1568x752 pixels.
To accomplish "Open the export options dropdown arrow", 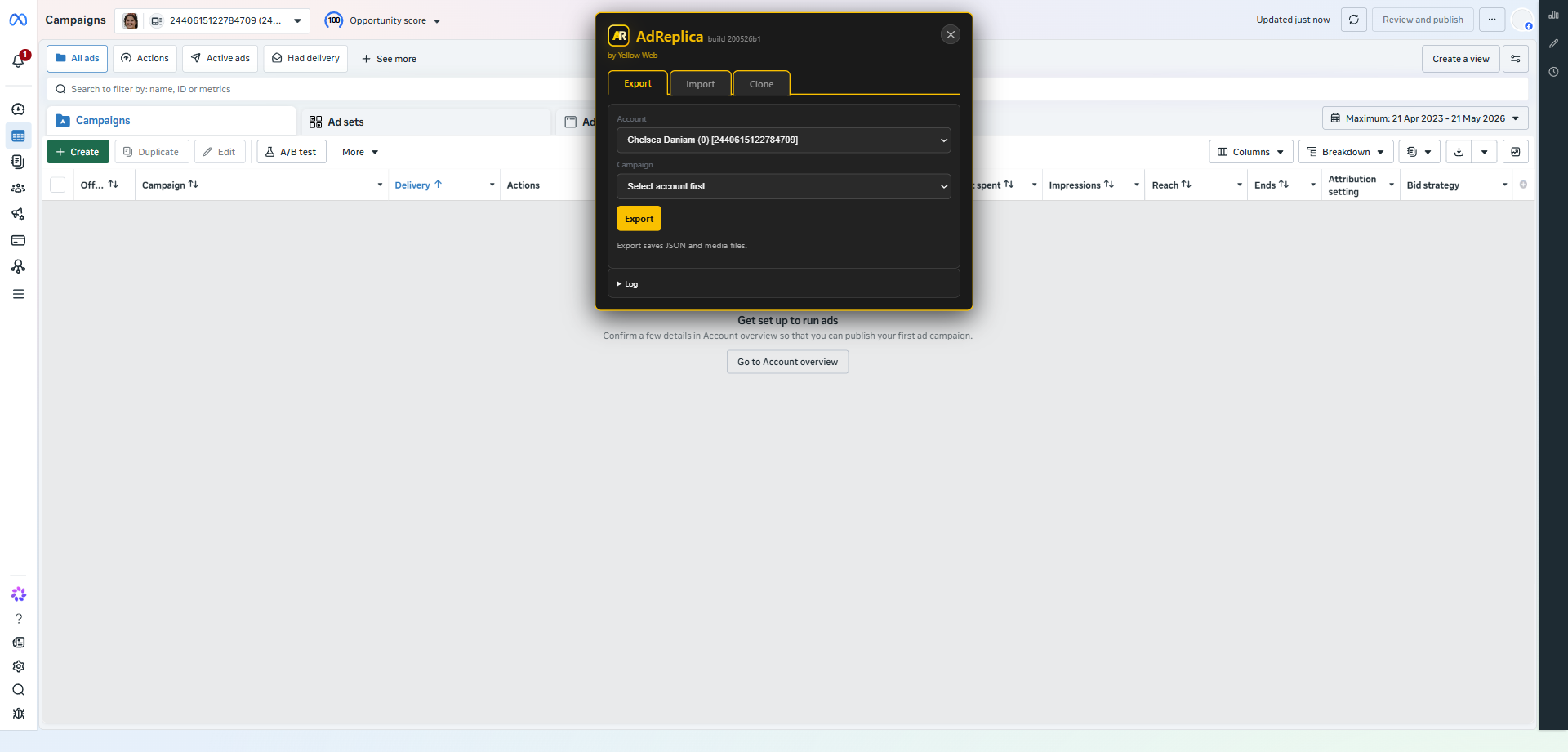I will click(x=1485, y=152).
